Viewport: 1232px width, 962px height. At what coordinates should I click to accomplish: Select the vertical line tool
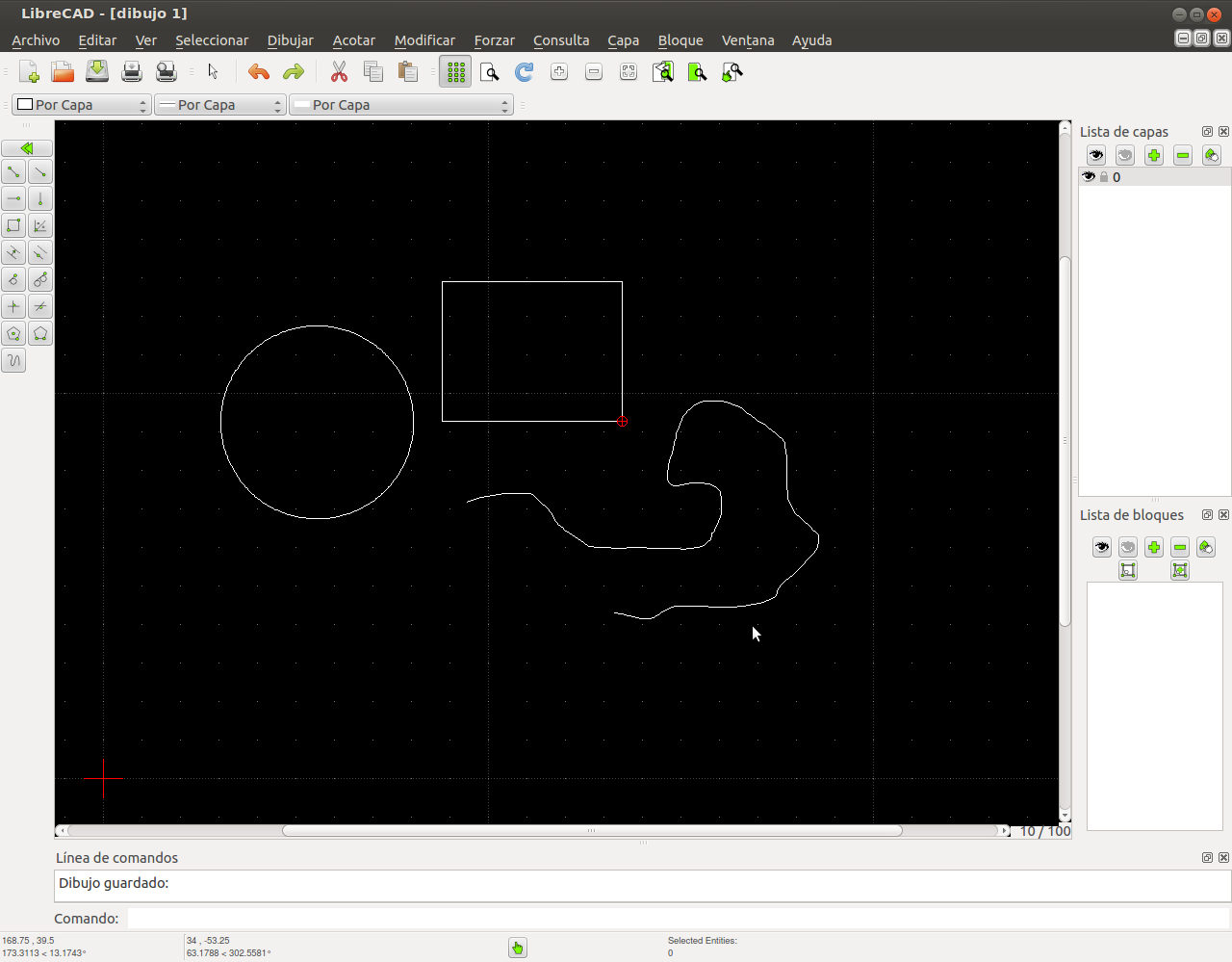point(40,198)
